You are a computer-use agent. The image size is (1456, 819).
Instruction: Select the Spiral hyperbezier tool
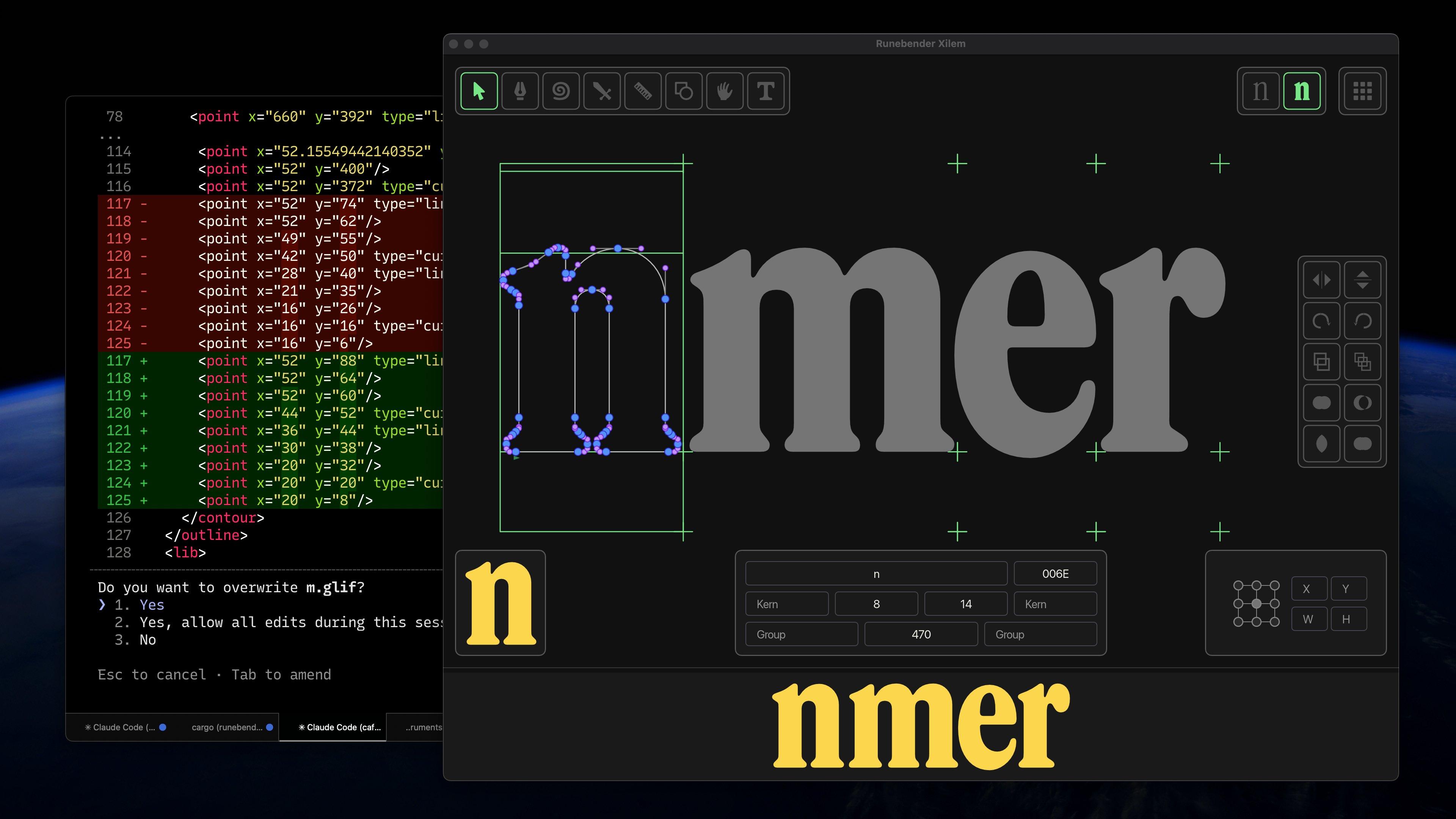[x=561, y=91]
